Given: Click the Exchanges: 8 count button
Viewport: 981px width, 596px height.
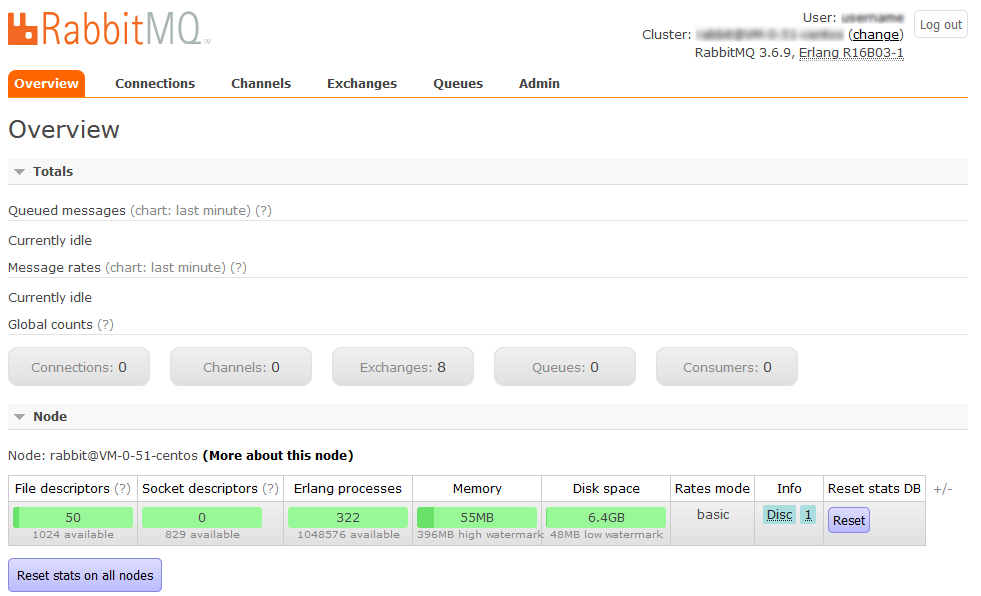Looking at the screenshot, I should point(403,367).
